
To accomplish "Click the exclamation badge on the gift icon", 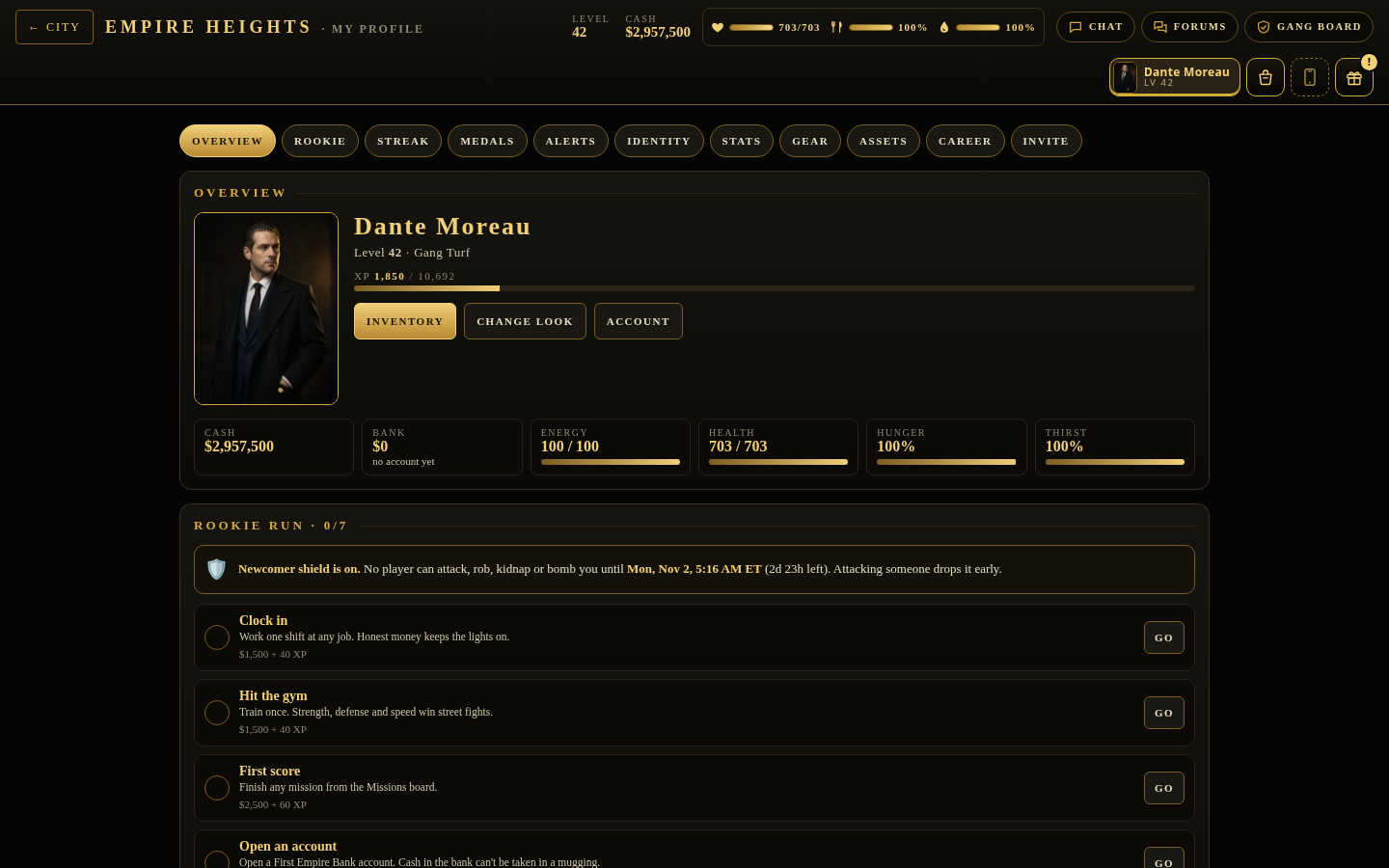I will tap(1369, 62).
